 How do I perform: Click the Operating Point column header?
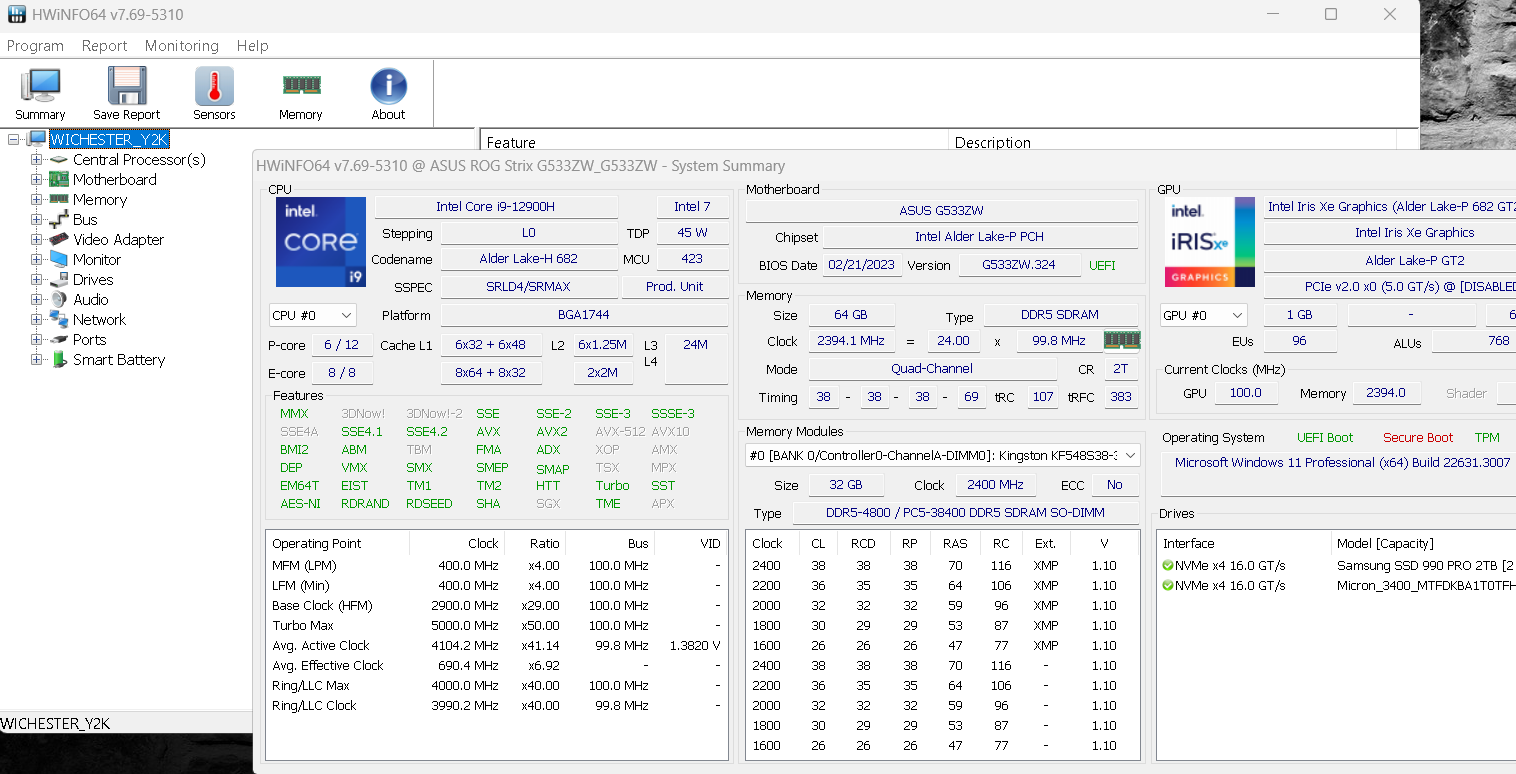[x=337, y=543]
